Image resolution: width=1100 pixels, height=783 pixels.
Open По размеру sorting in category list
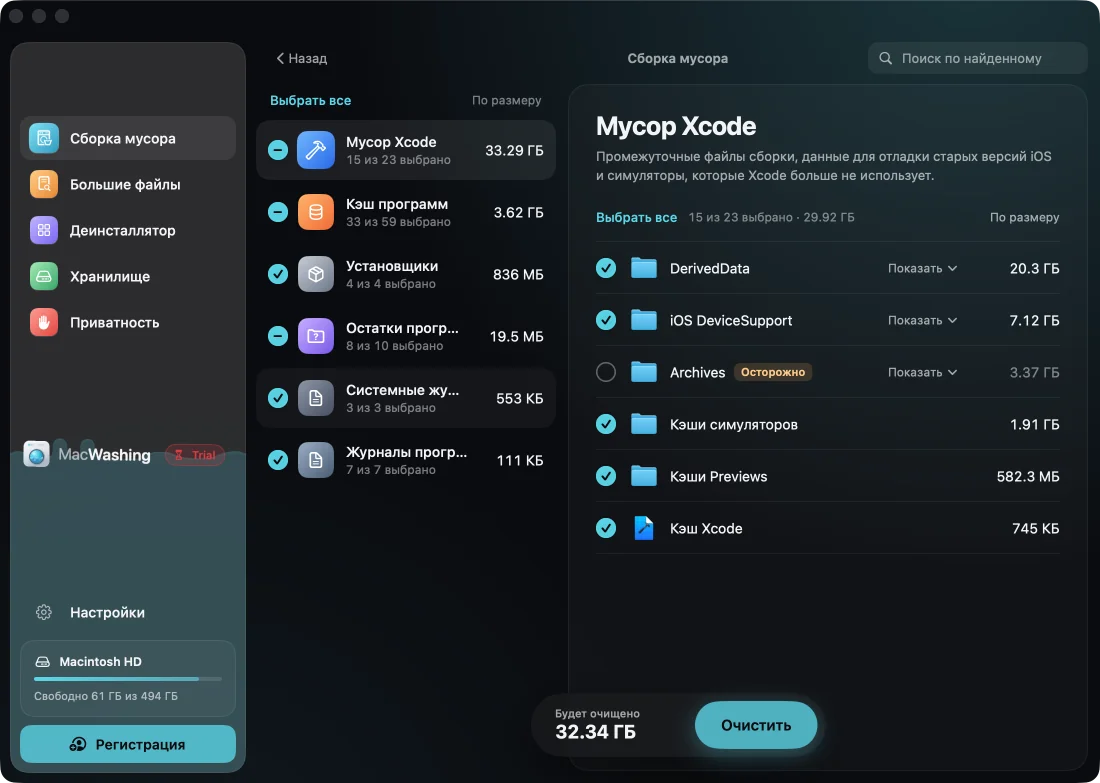click(x=507, y=100)
